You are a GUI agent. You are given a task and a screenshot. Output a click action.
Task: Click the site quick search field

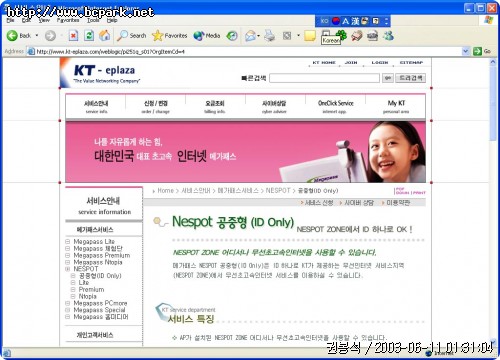pos(324,78)
